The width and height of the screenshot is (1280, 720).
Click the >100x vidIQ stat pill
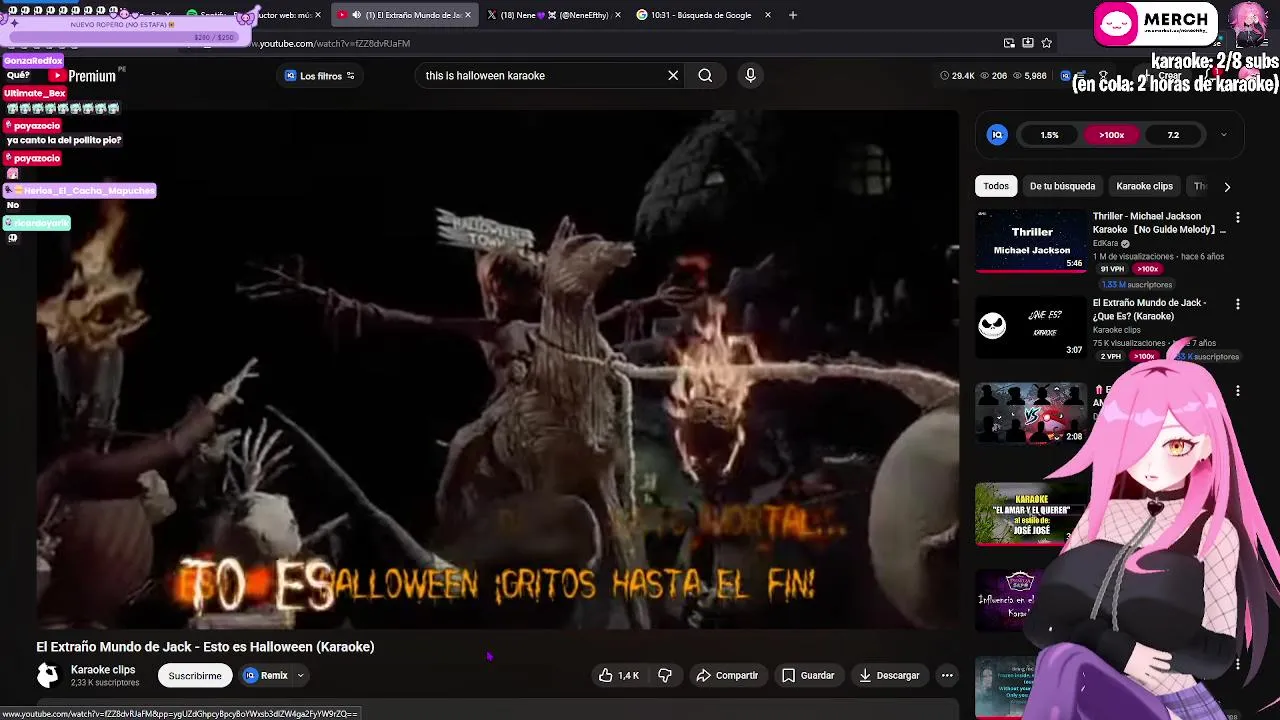[x=1111, y=135]
